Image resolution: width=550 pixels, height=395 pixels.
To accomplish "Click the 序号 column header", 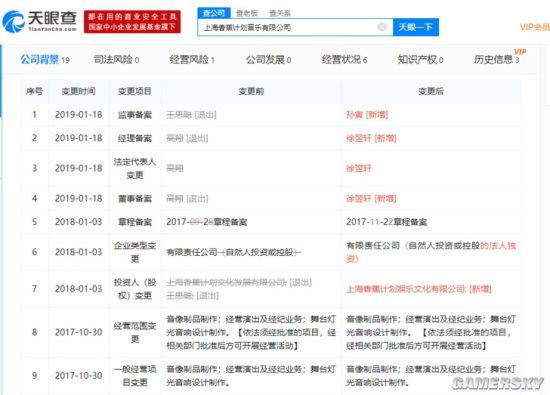I will [34, 91].
